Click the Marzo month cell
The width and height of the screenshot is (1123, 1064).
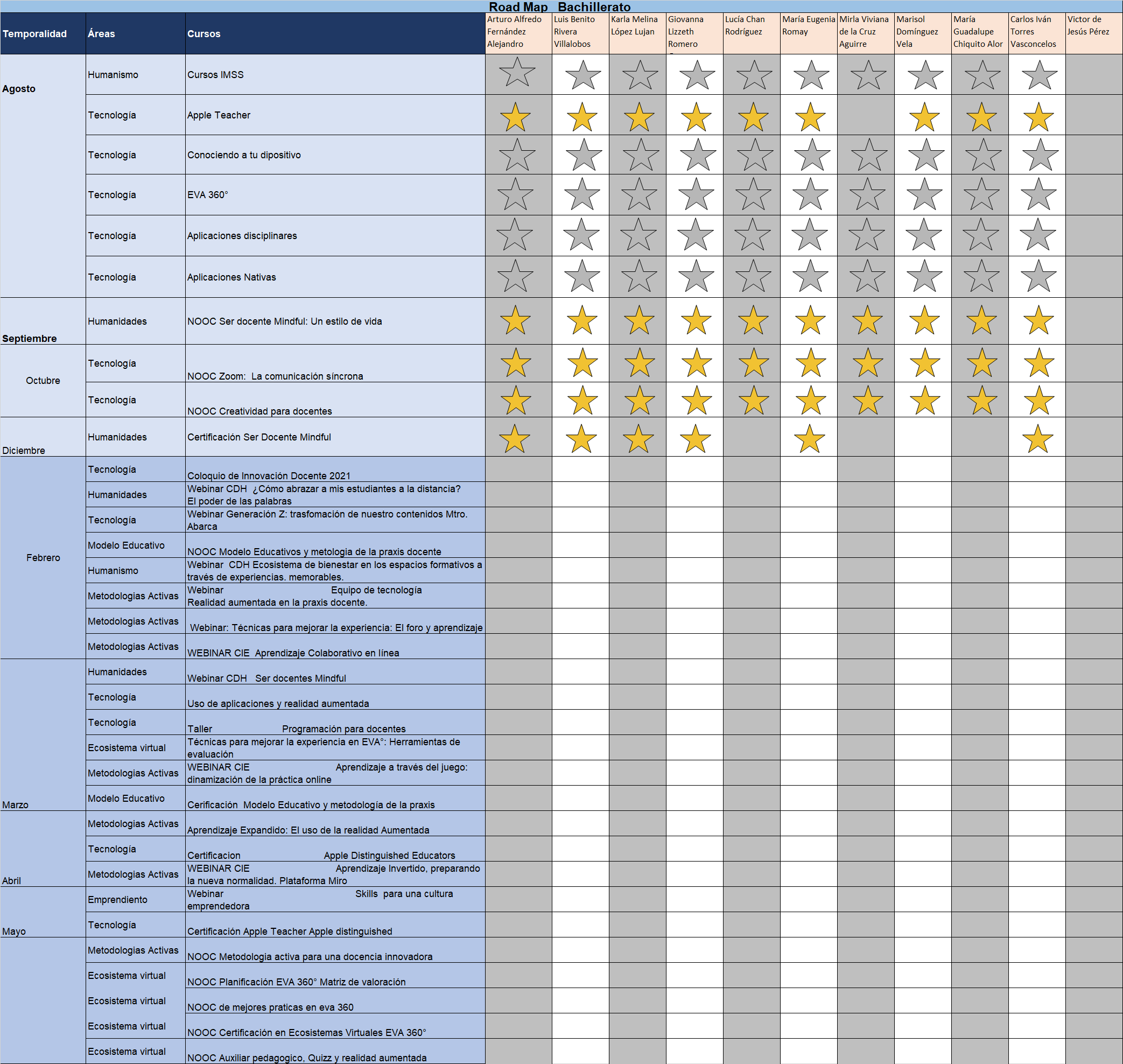point(43,734)
